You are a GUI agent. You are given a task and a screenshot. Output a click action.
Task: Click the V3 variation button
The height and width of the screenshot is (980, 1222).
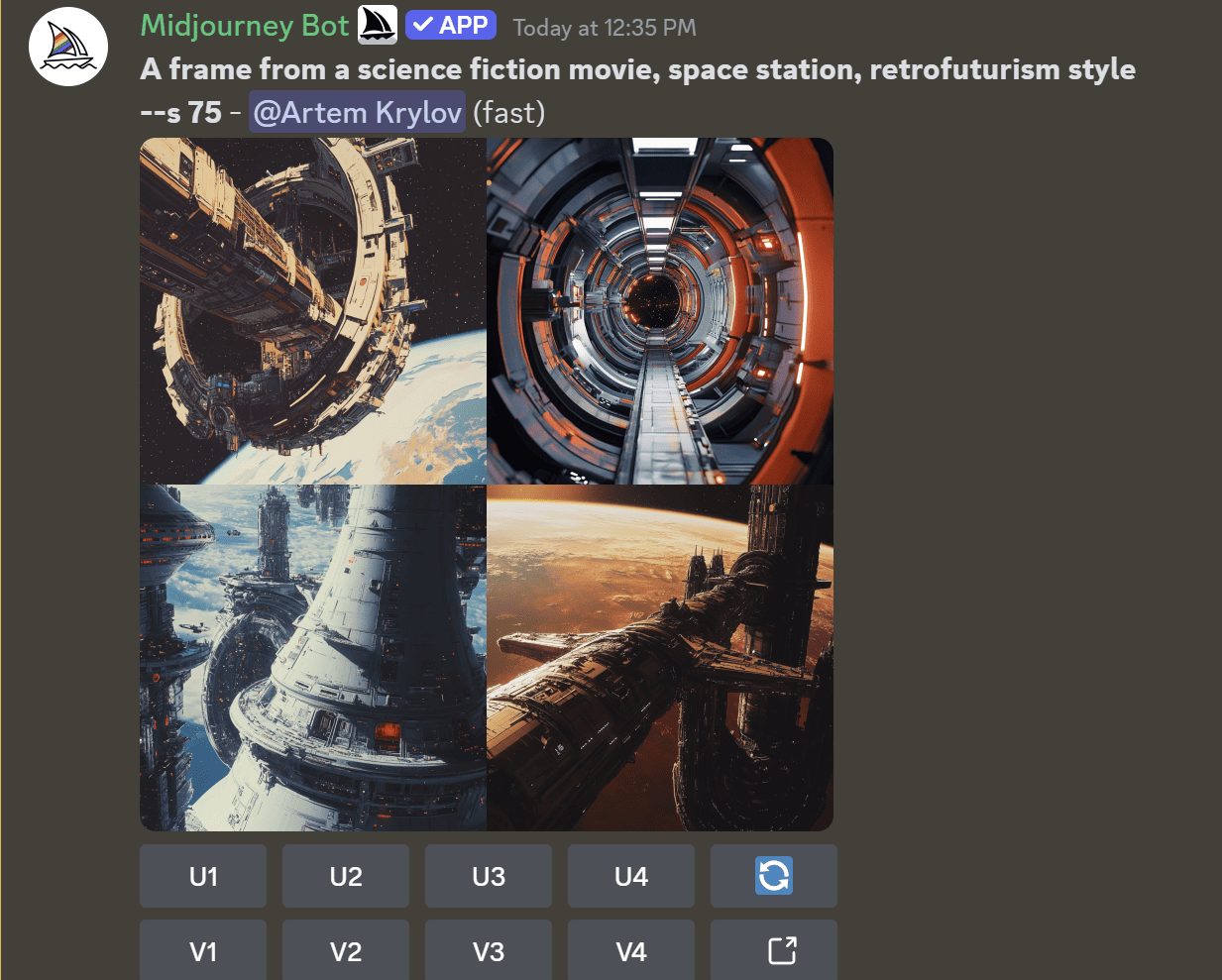(x=489, y=950)
